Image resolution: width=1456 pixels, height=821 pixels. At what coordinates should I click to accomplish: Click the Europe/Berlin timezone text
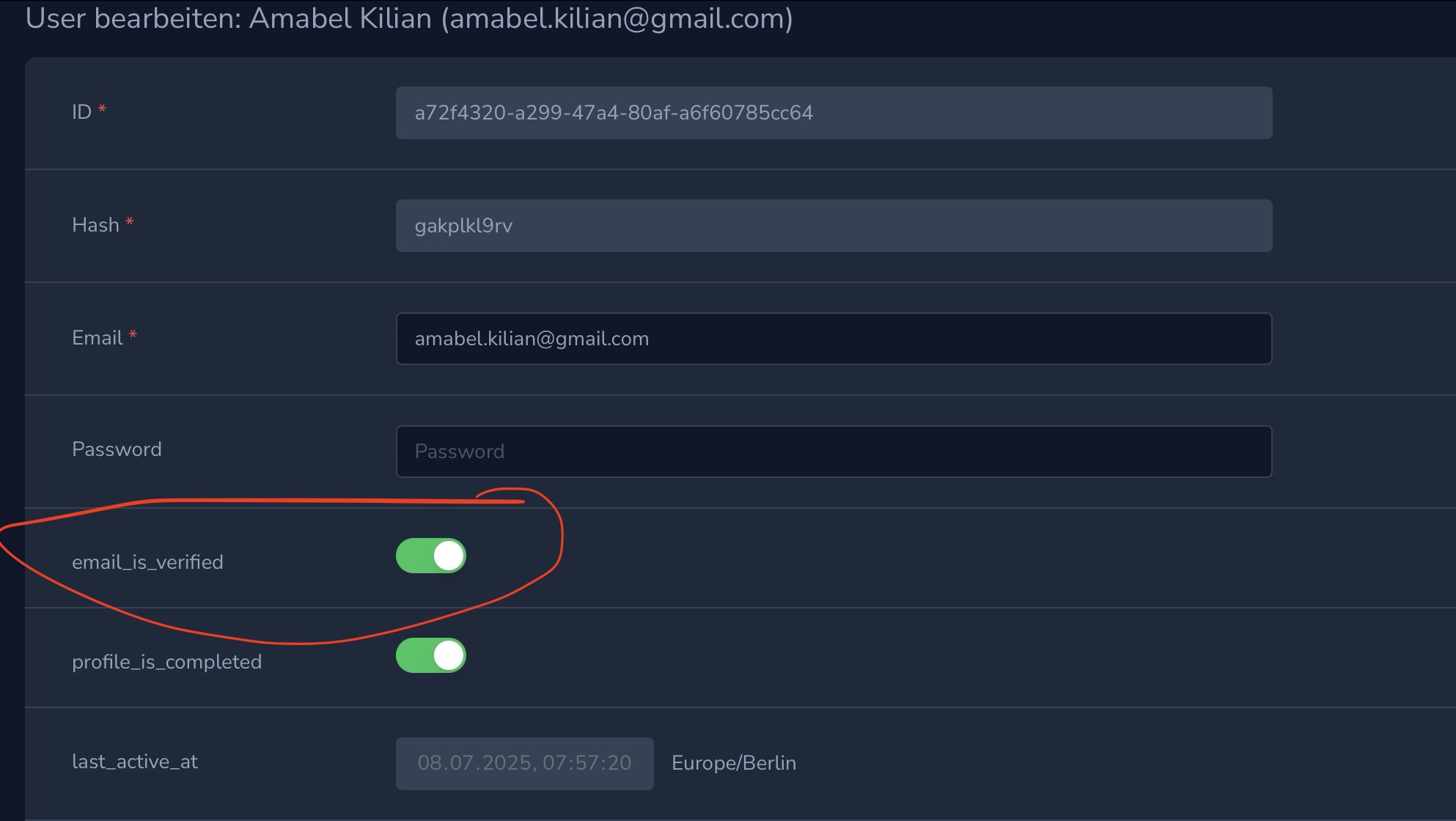[734, 763]
